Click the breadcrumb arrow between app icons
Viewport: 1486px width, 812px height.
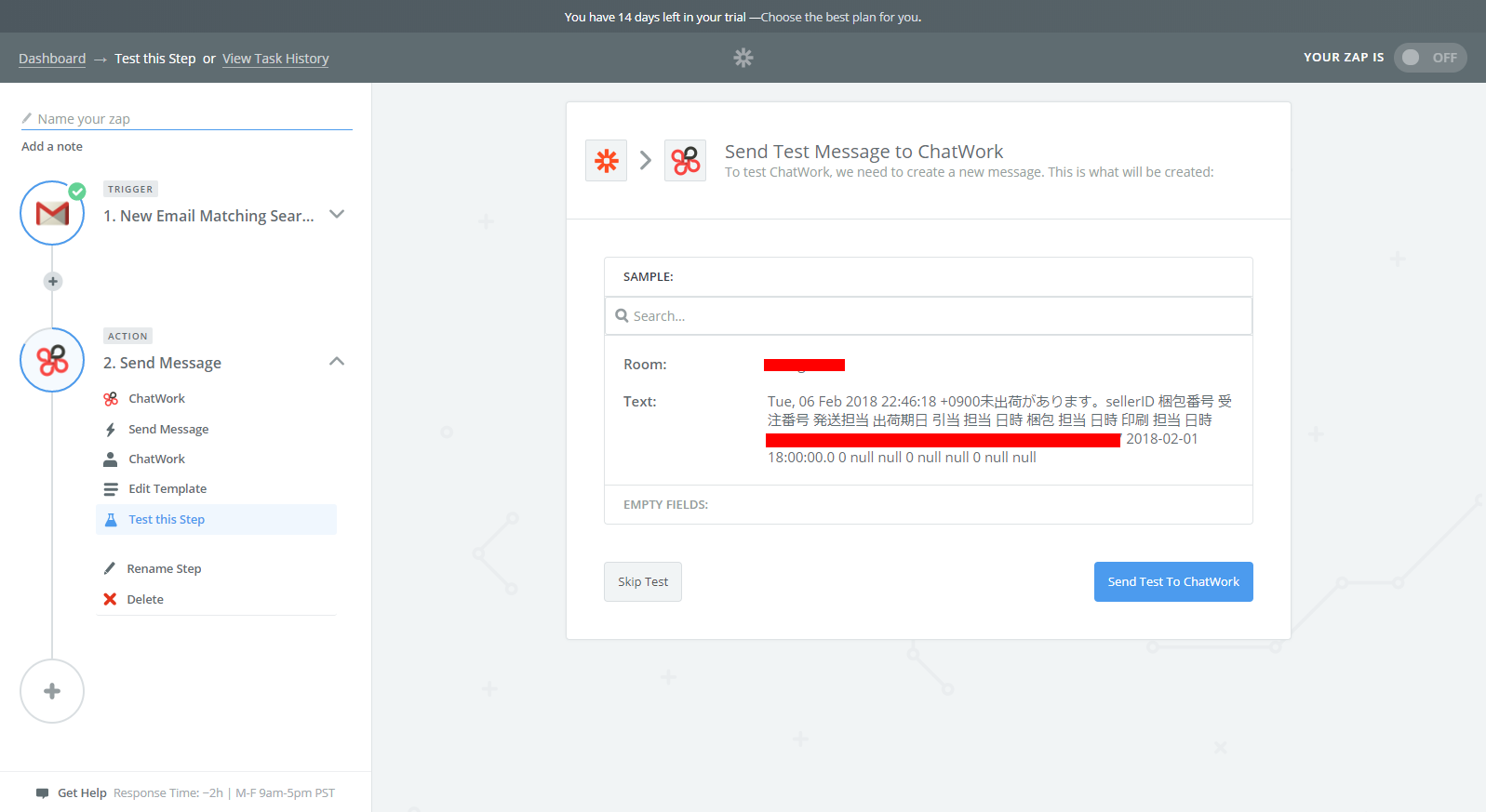646,161
